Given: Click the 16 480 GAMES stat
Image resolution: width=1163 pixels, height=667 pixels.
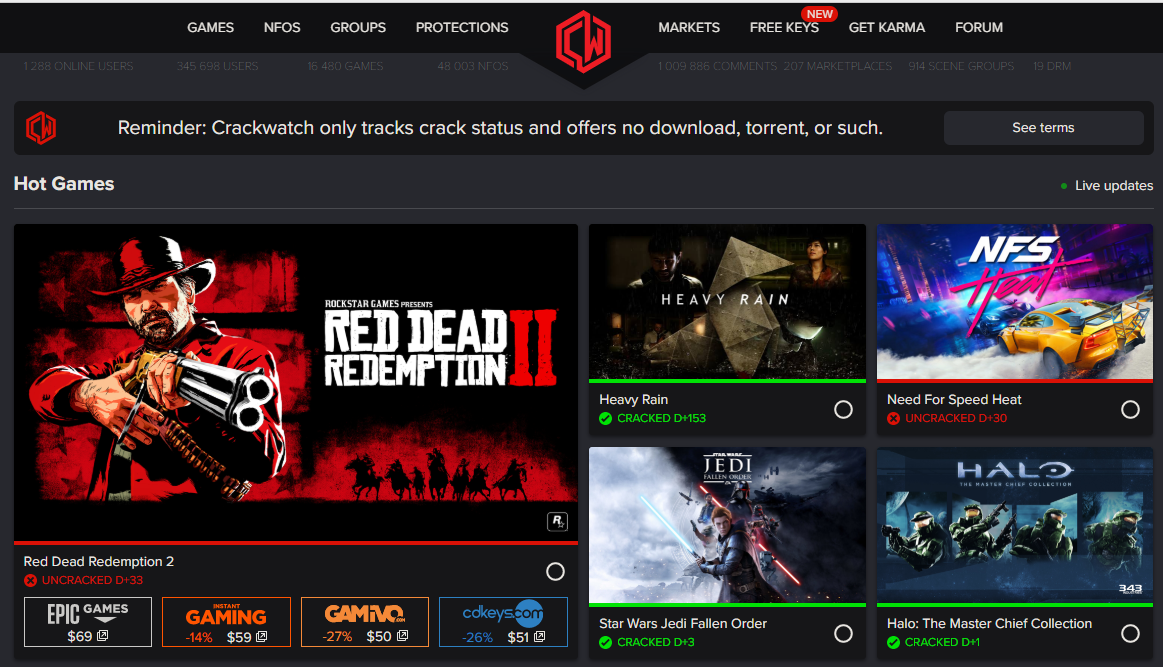Looking at the screenshot, I should [x=345, y=66].
